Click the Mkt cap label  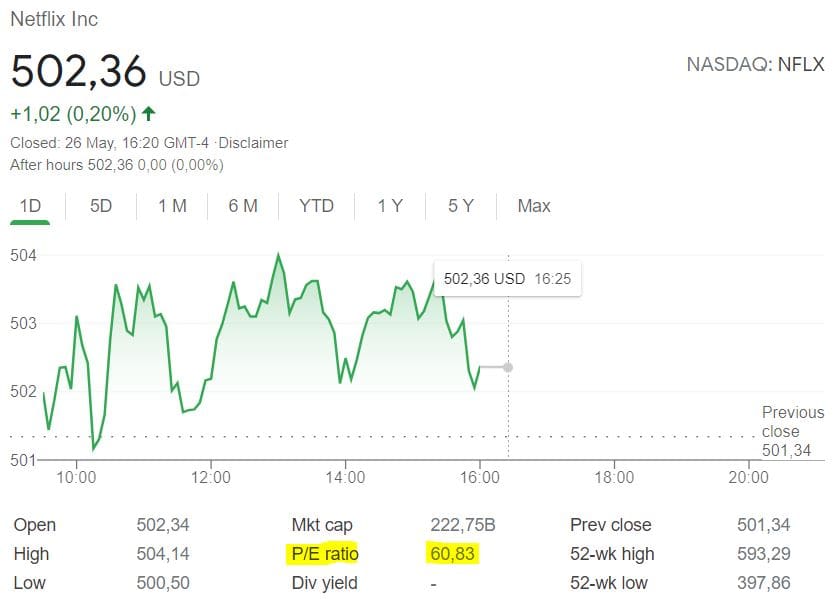[322, 525]
